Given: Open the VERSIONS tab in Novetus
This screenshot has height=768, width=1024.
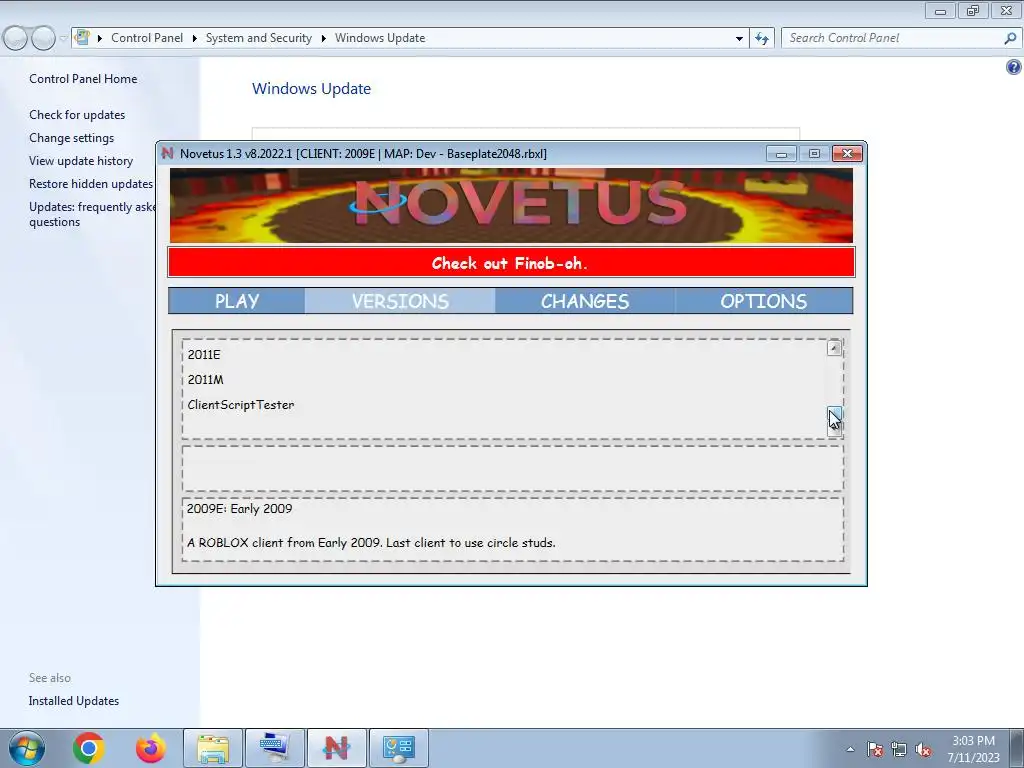Looking at the screenshot, I should coord(400,301).
